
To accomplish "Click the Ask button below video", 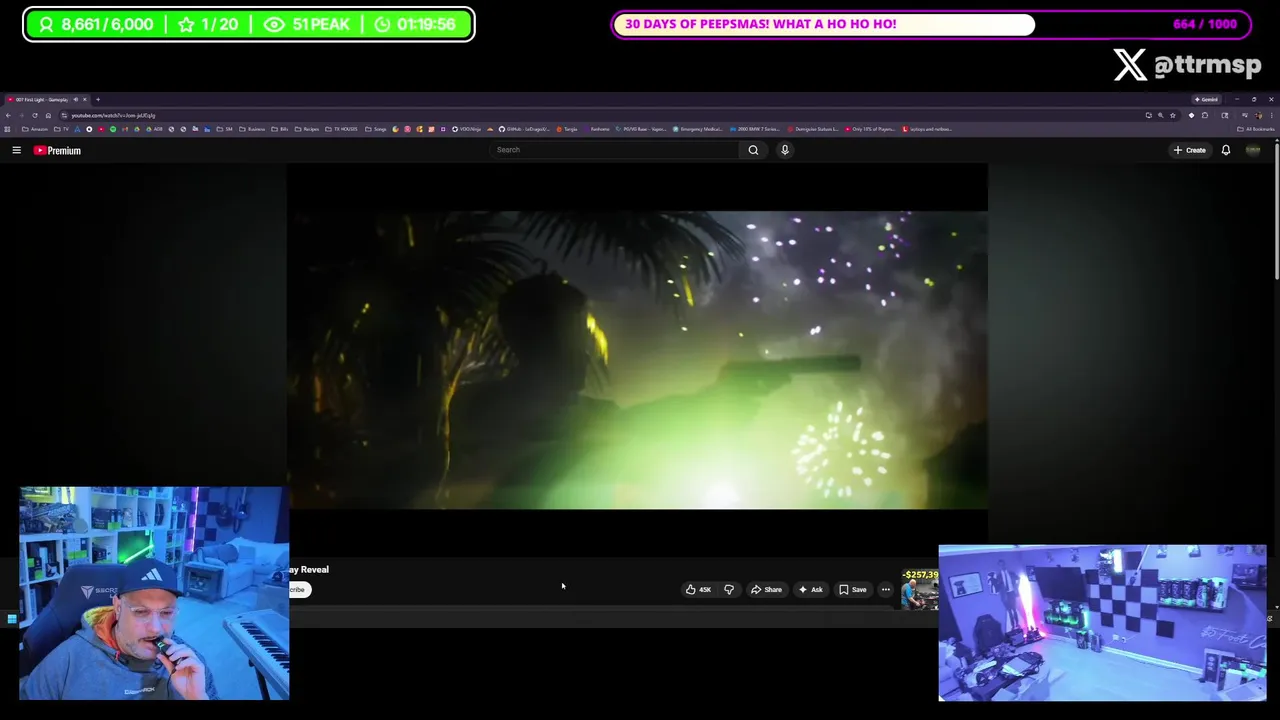I will click(x=810, y=589).
